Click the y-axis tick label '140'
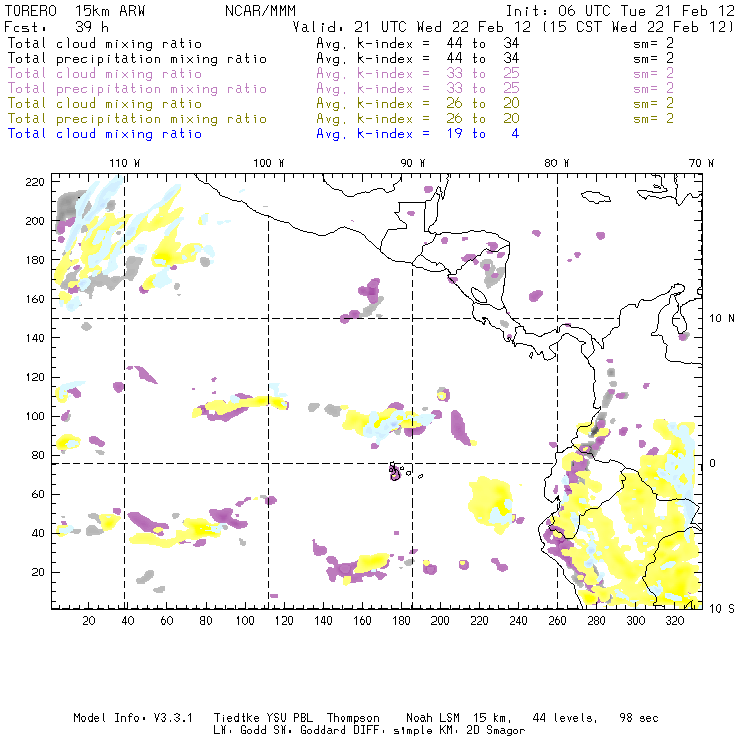Image resolution: width=740 pixels, height=740 pixels. (x=35, y=338)
